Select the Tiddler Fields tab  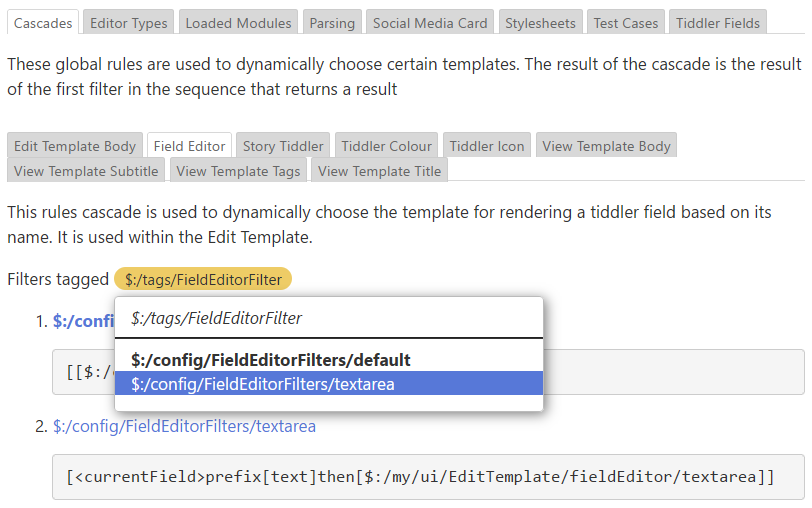pos(718,23)
